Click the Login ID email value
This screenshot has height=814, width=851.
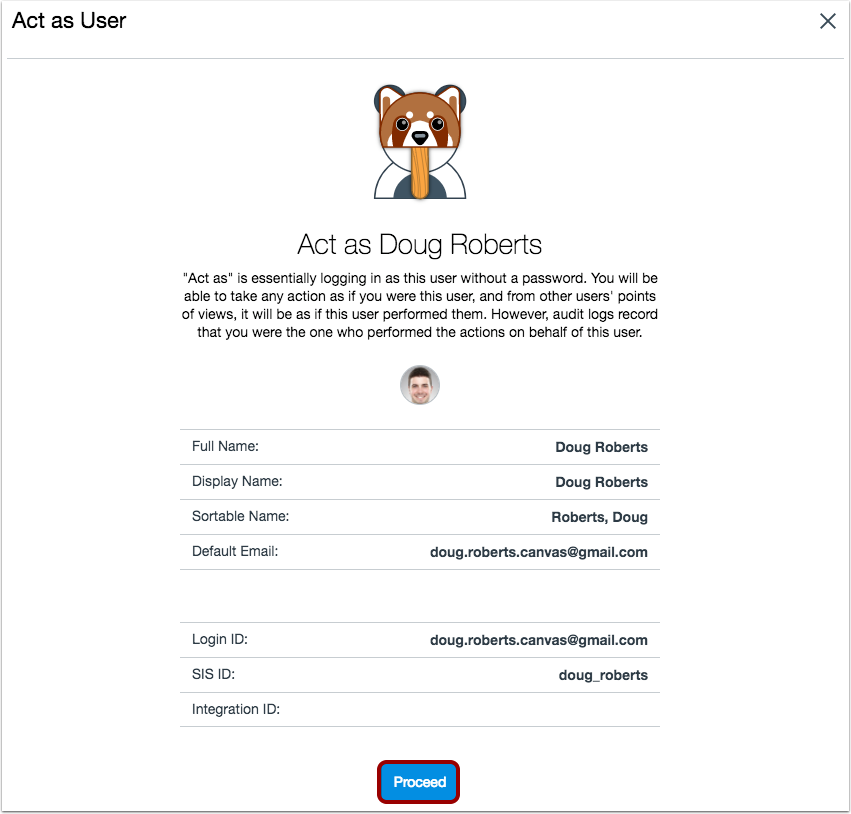click(x=539, y=640)
